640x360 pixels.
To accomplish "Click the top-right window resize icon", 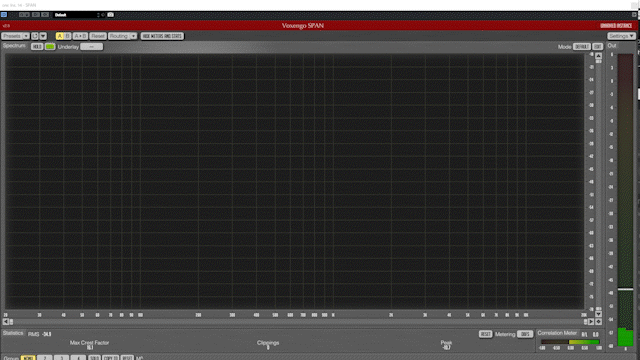I will tap(634, 15).
